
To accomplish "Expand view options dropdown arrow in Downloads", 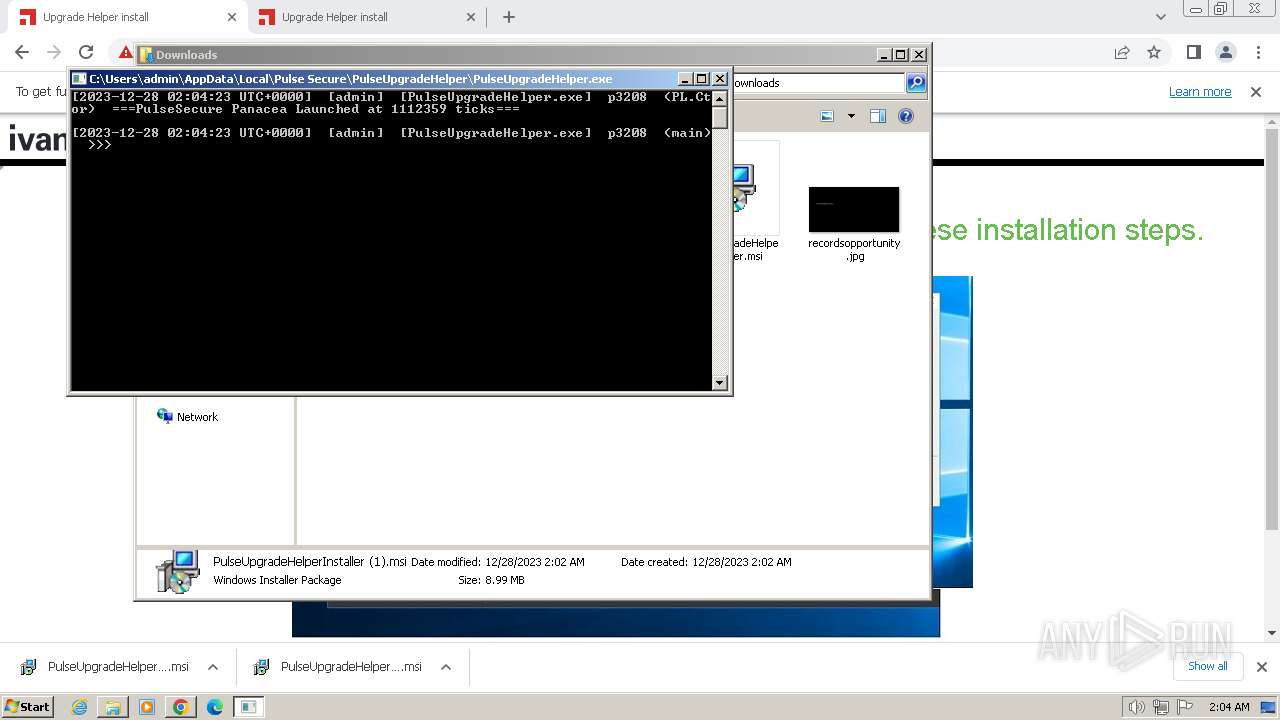I will click(x=851, y=116).
